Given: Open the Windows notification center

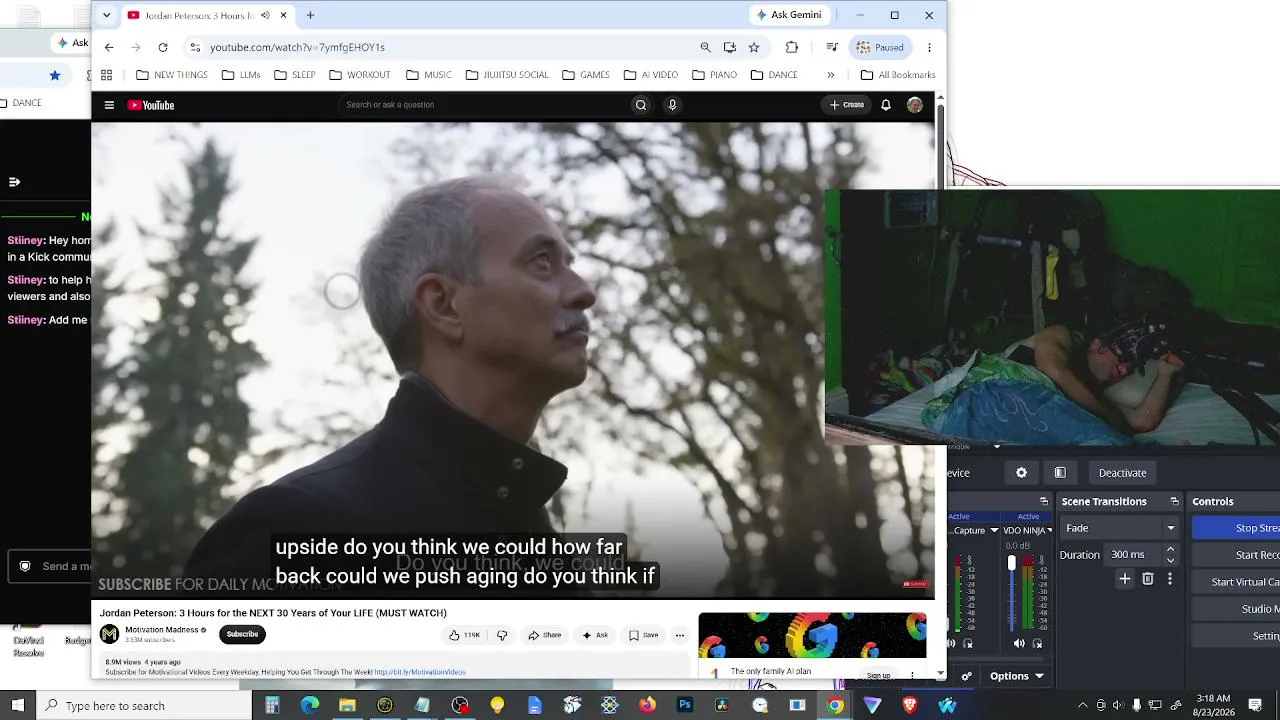Looking at the screenshot, I should [x=1256, y=706].
